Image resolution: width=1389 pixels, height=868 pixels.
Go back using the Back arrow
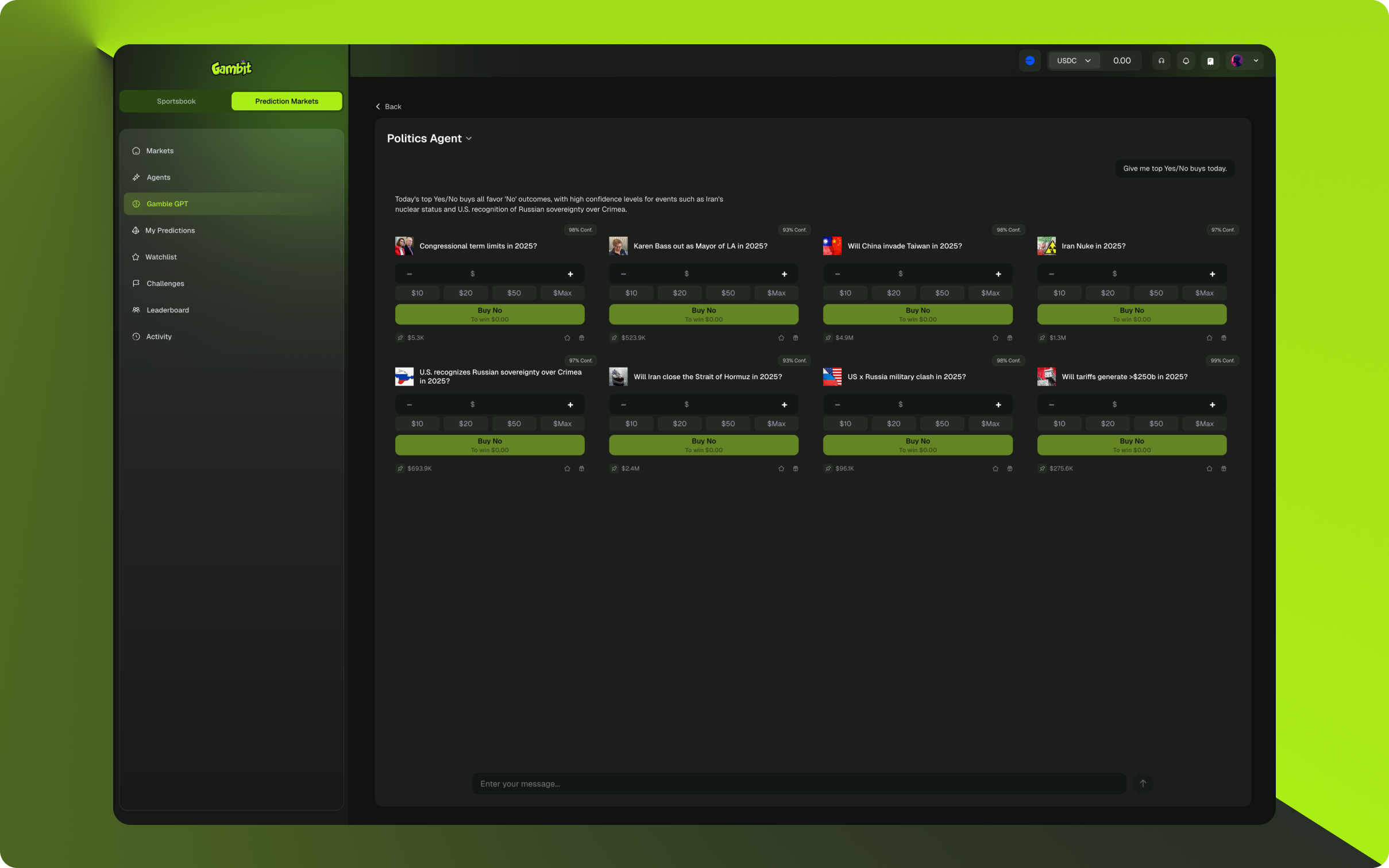(388, 106)
